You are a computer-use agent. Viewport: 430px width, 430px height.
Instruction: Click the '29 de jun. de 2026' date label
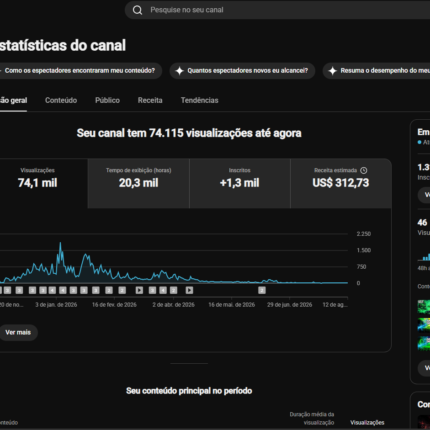click(x=290, y=305)
